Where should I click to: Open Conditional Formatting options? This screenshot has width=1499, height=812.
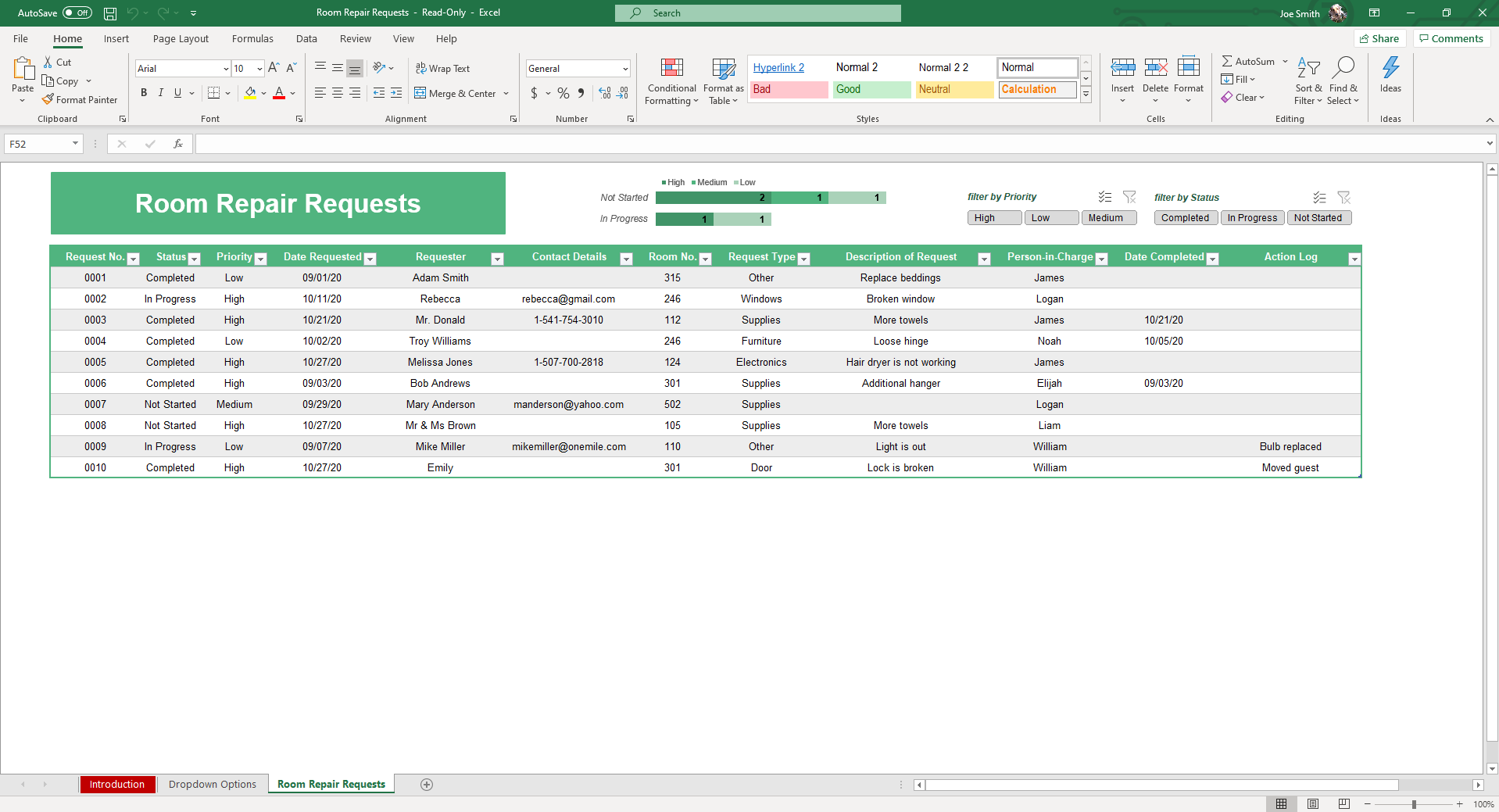pyautogui.click(x=671, y=81)
